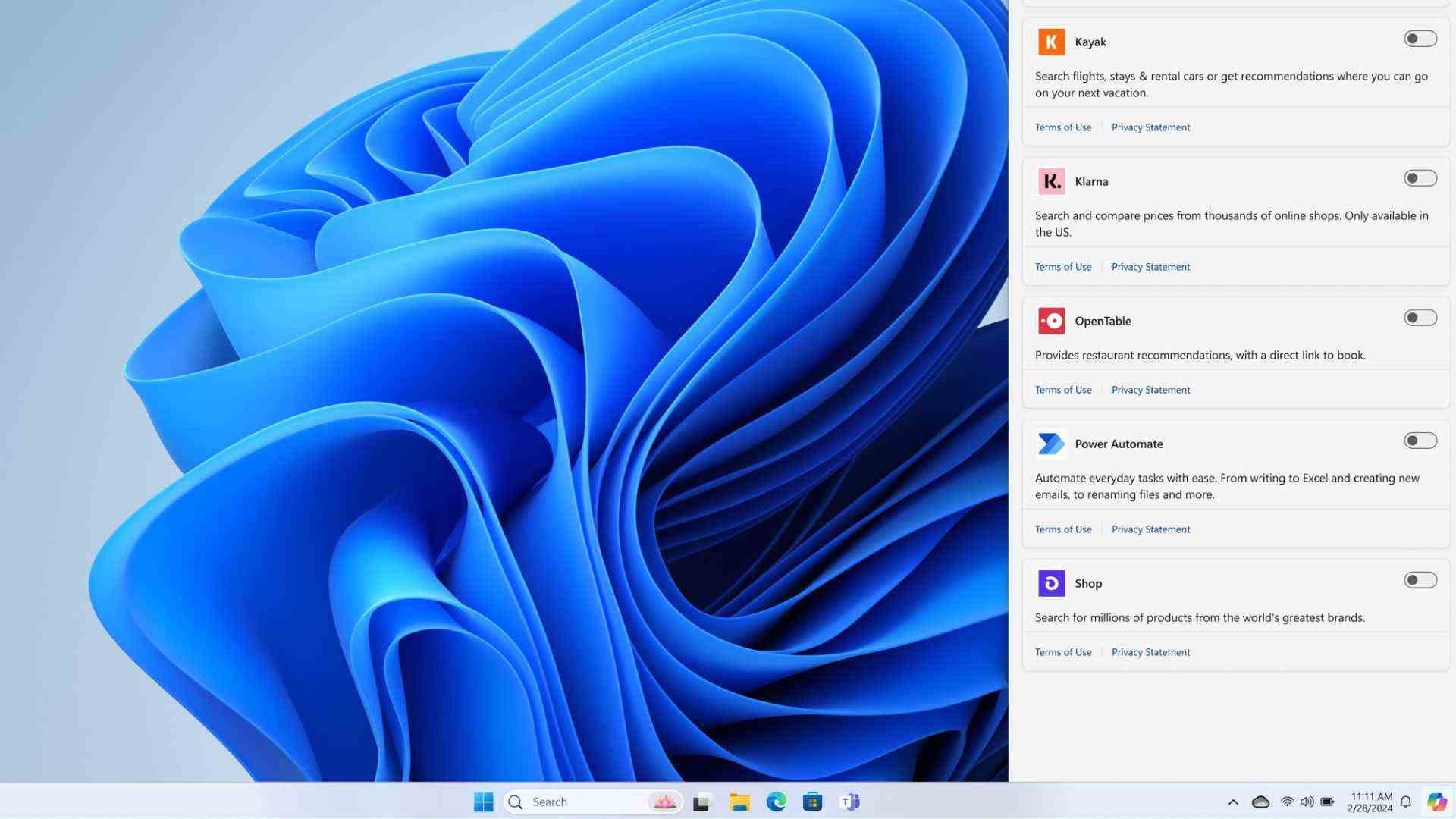Click the Klarna plugin icon
This screenshot has height=819, width=1456.
pos(1051,180)
